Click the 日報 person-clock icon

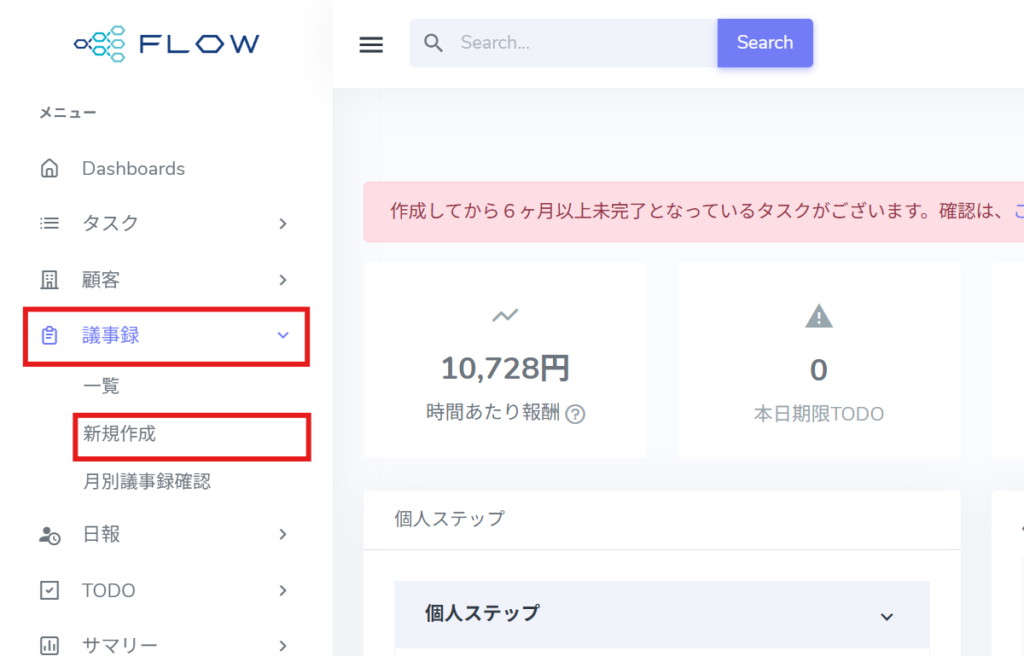coord(49,535)
